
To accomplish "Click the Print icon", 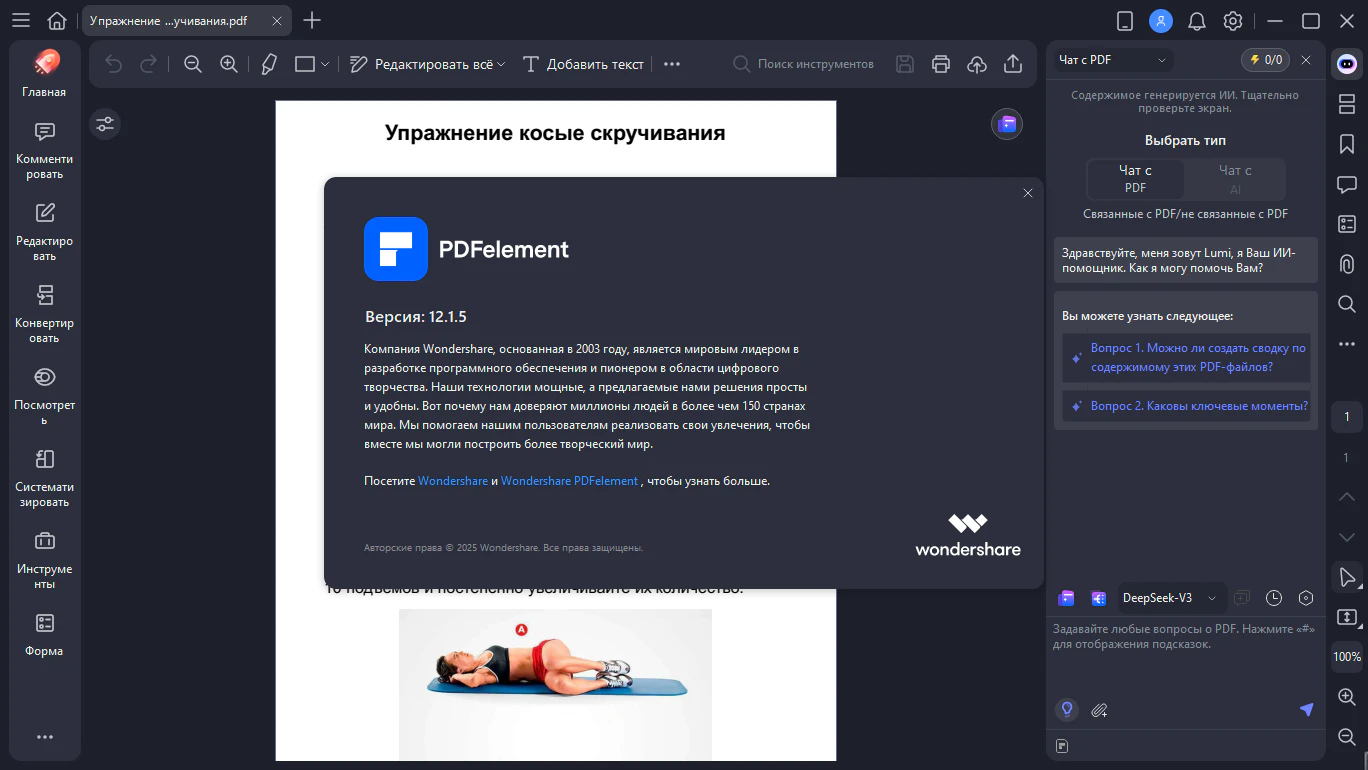I will click(941, 64).
